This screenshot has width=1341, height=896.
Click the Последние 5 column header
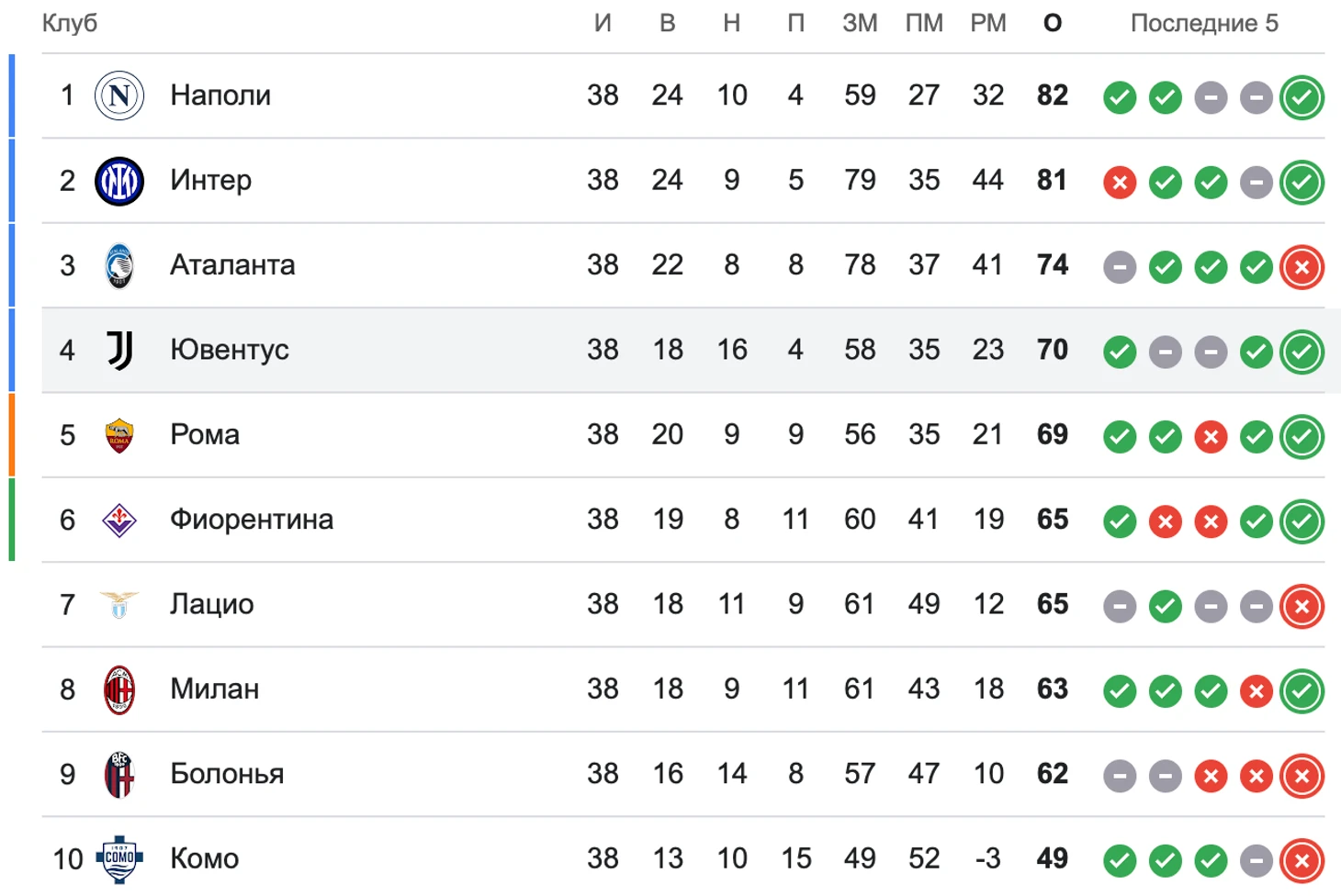coord(1204,24)
